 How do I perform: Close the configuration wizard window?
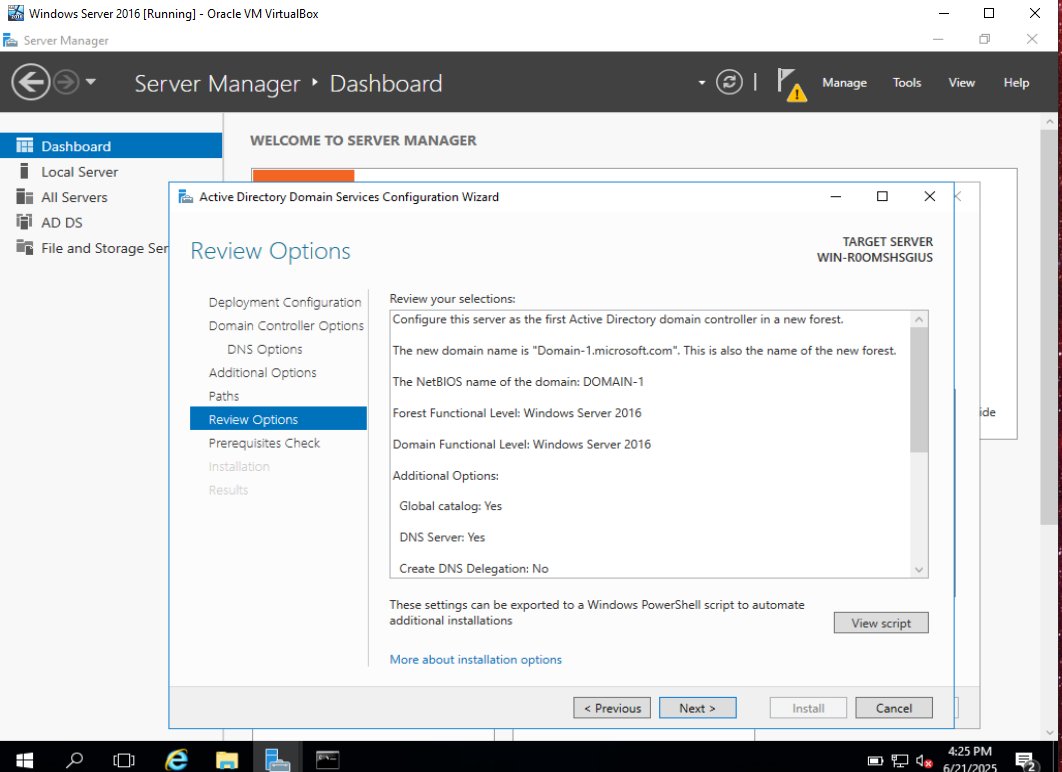coord(929,196)
